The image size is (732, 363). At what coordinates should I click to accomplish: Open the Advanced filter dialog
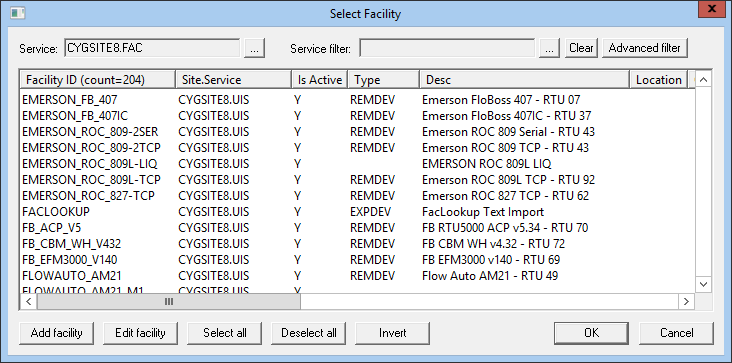[x=645, y=48]
